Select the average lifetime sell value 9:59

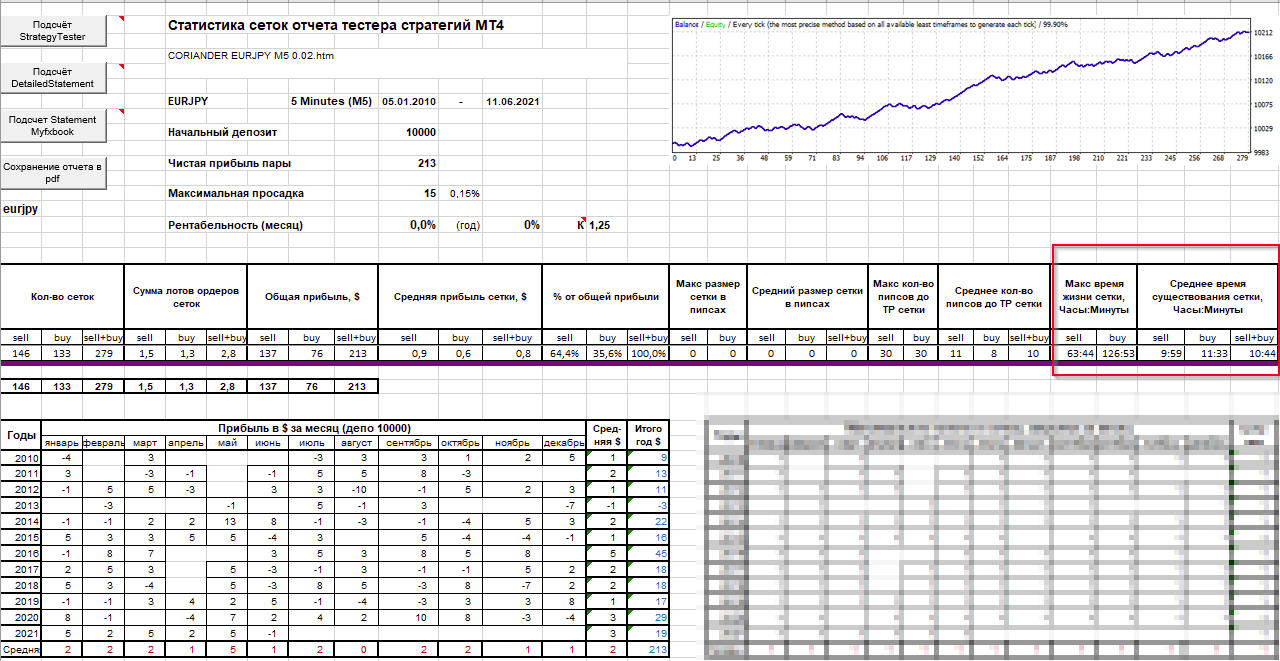[x=1162, y=353]
